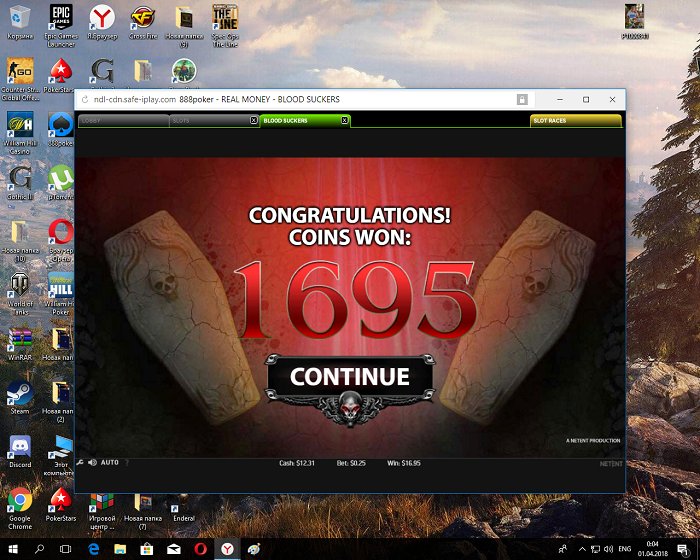The width and height of the screenshot is (700, 560).
Task: Click the reload icon beside the ndl-cdn.safe-iplay.com address
Action: [85, 99]
